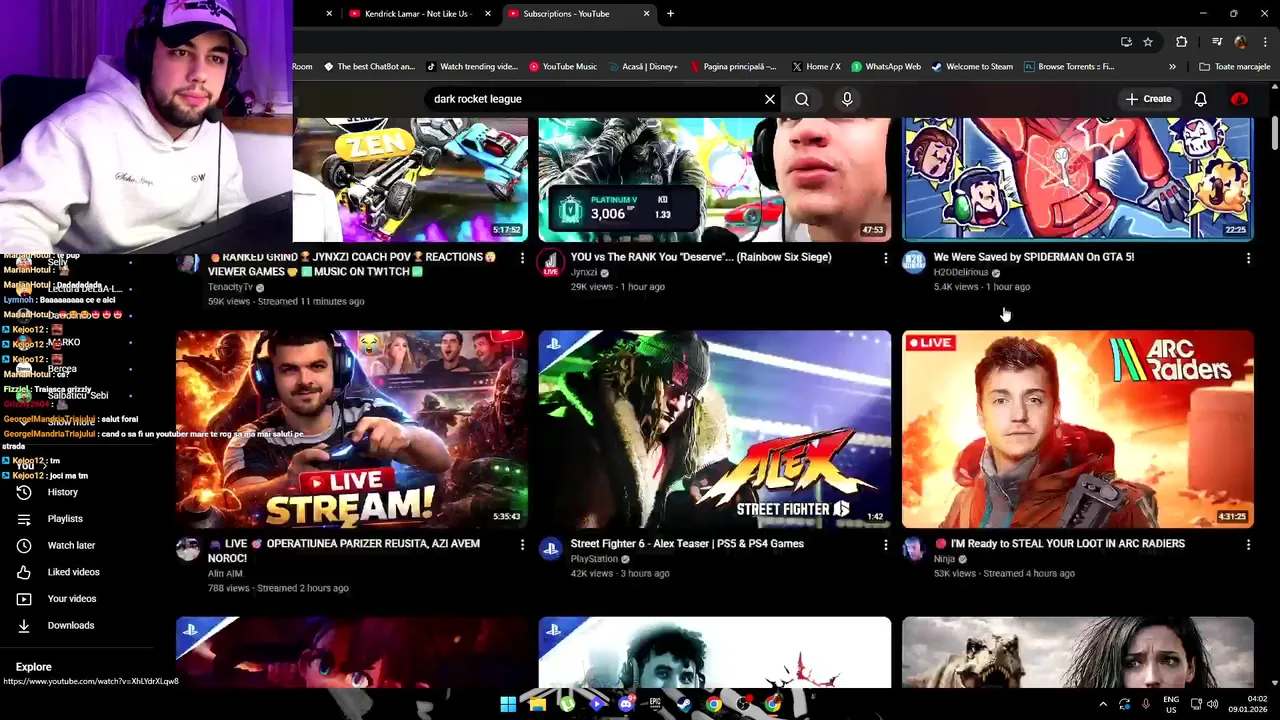Close the Subscriptions - YouTube tab
The width and height of the screenshot is (1280, 720).
[x=646, y=14]
